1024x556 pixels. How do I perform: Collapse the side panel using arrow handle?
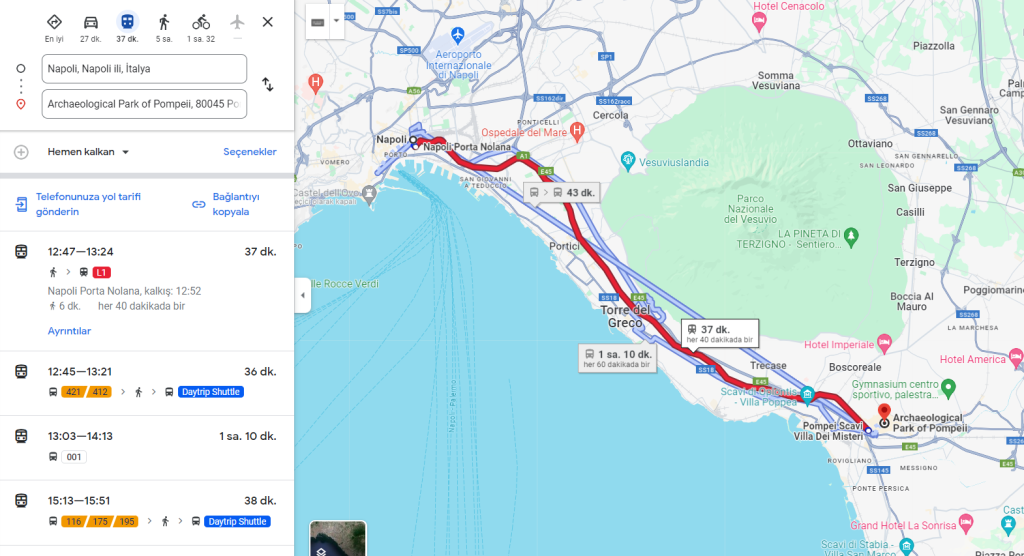pos(302,295)
